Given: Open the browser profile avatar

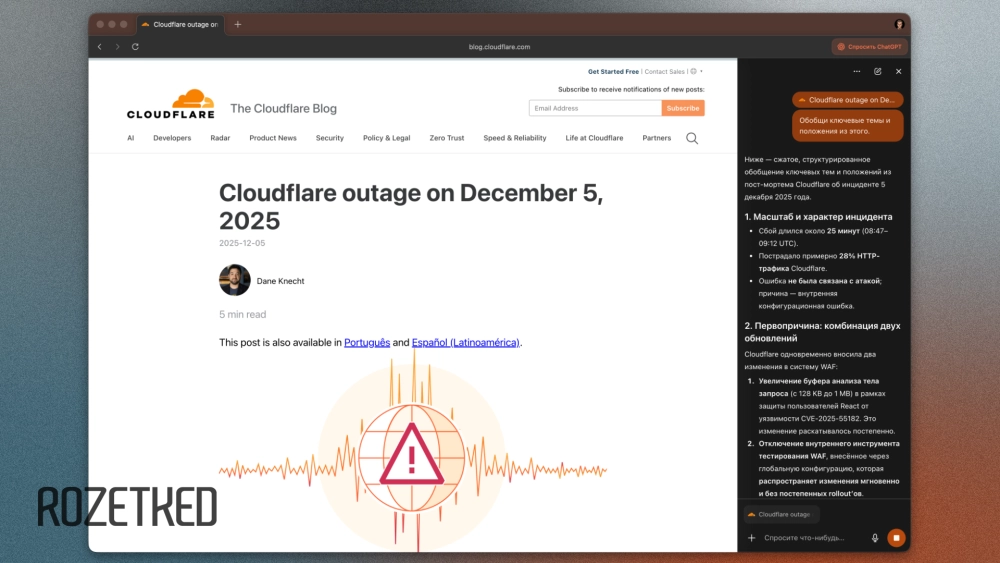Looking at the screenshot, I should click(899, 24).
